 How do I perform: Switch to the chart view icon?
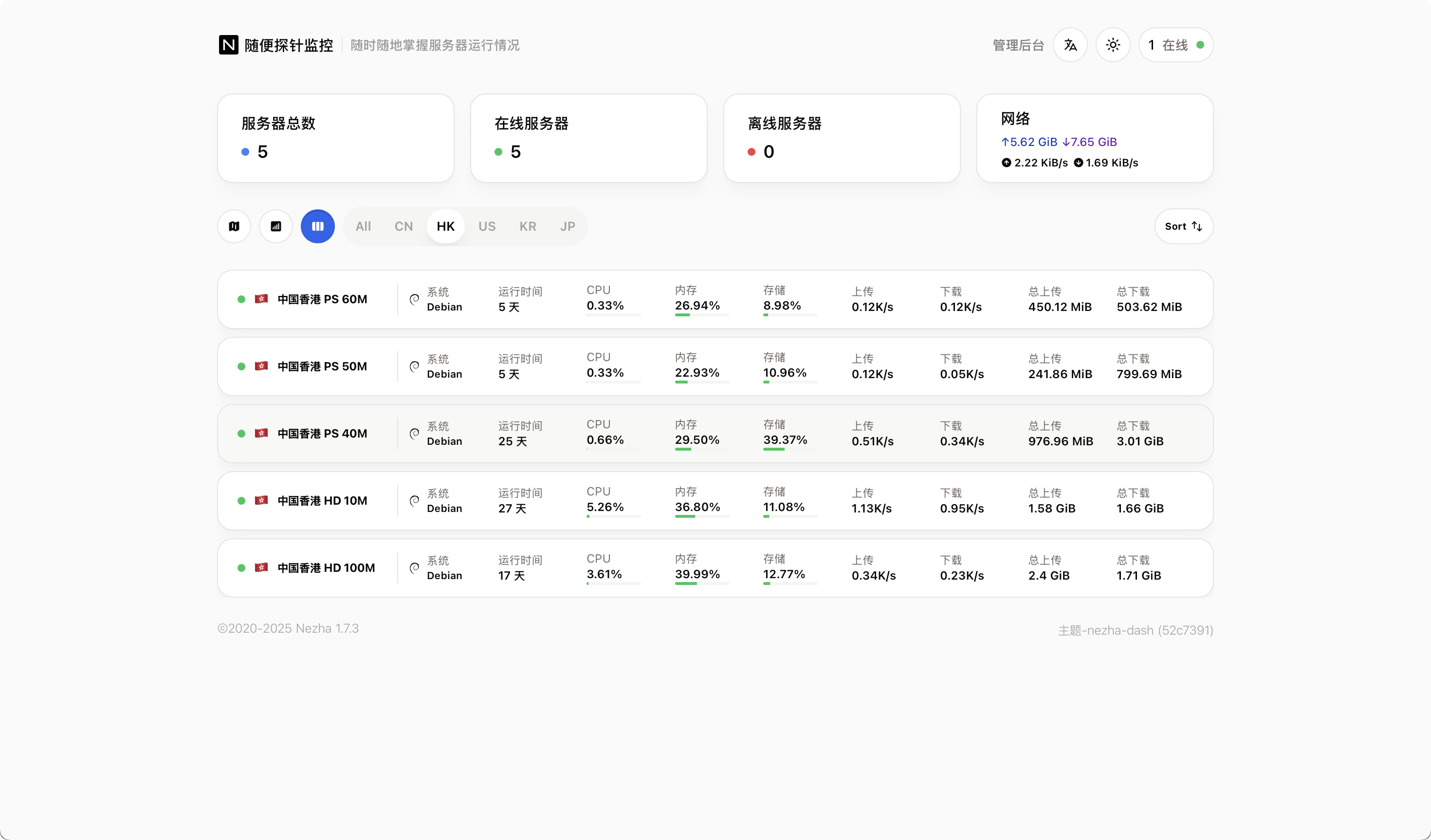click(x=276, y=226)
